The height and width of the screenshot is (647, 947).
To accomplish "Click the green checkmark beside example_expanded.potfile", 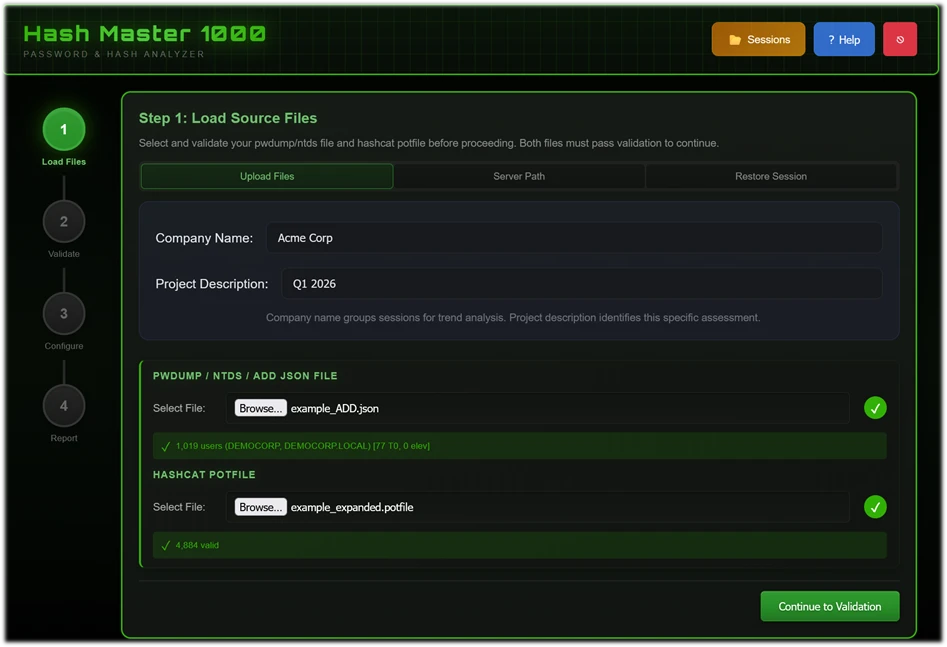I will 875,507.
